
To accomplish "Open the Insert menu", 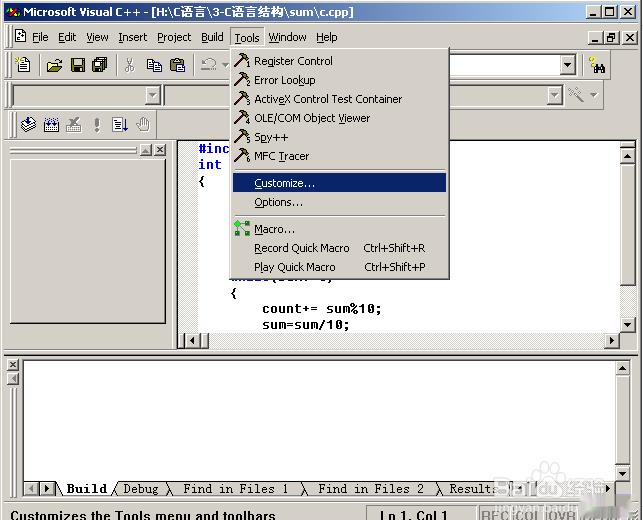I will (x=132, y=37).
